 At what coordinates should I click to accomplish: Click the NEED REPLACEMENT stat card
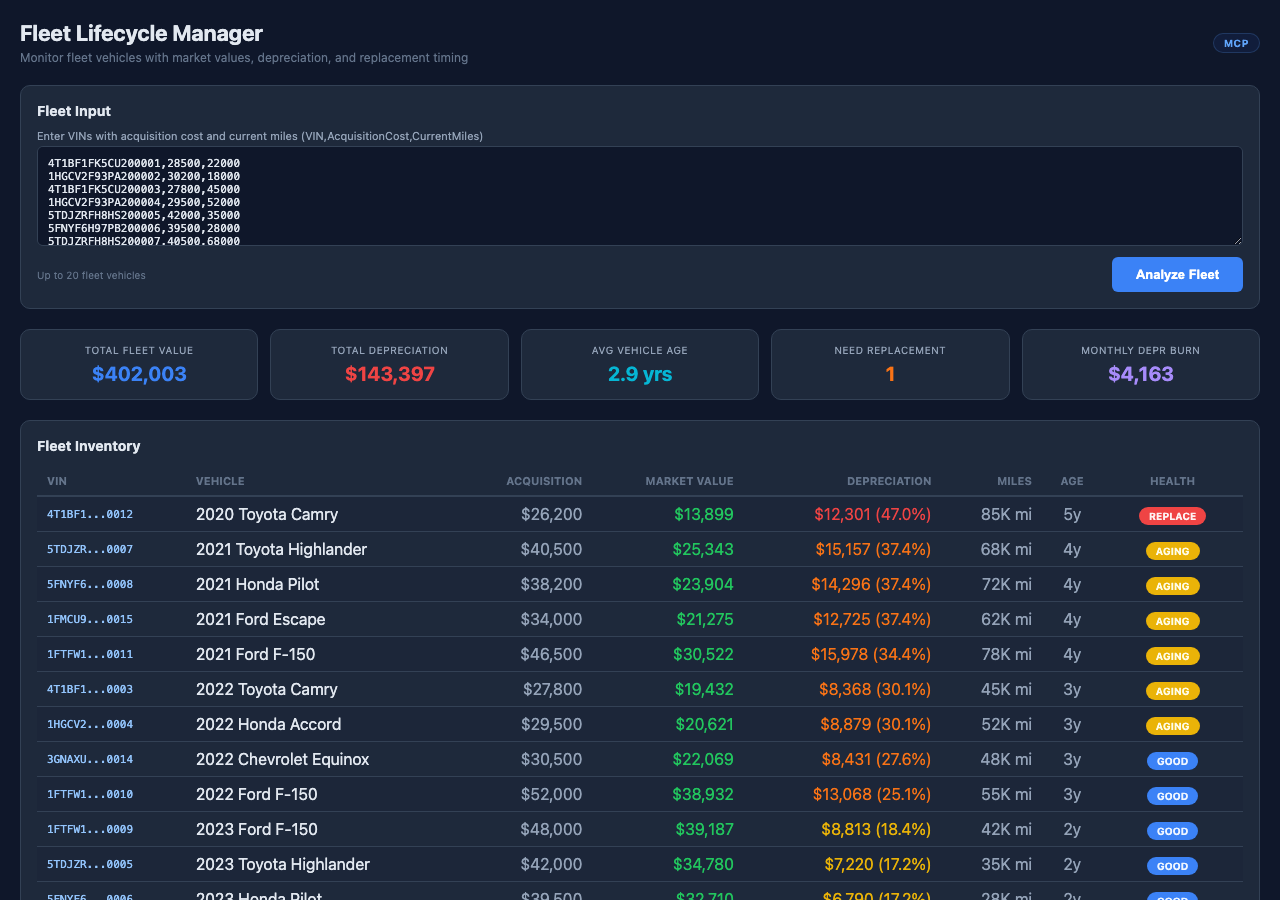click(x=890, y=364)
